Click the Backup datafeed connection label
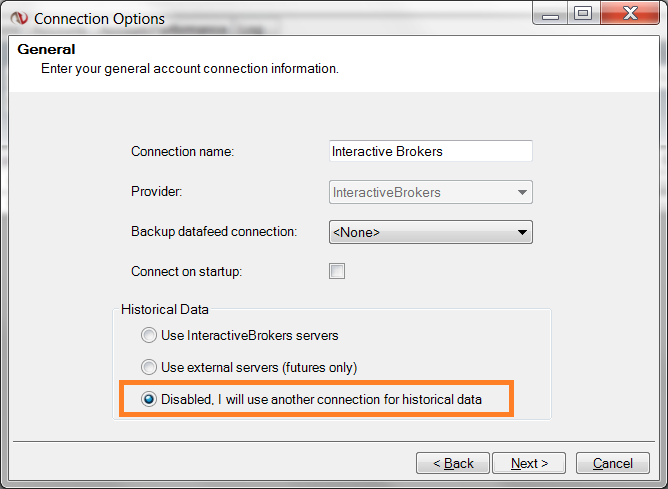This screenshot has width=668, height=489. 214,231
